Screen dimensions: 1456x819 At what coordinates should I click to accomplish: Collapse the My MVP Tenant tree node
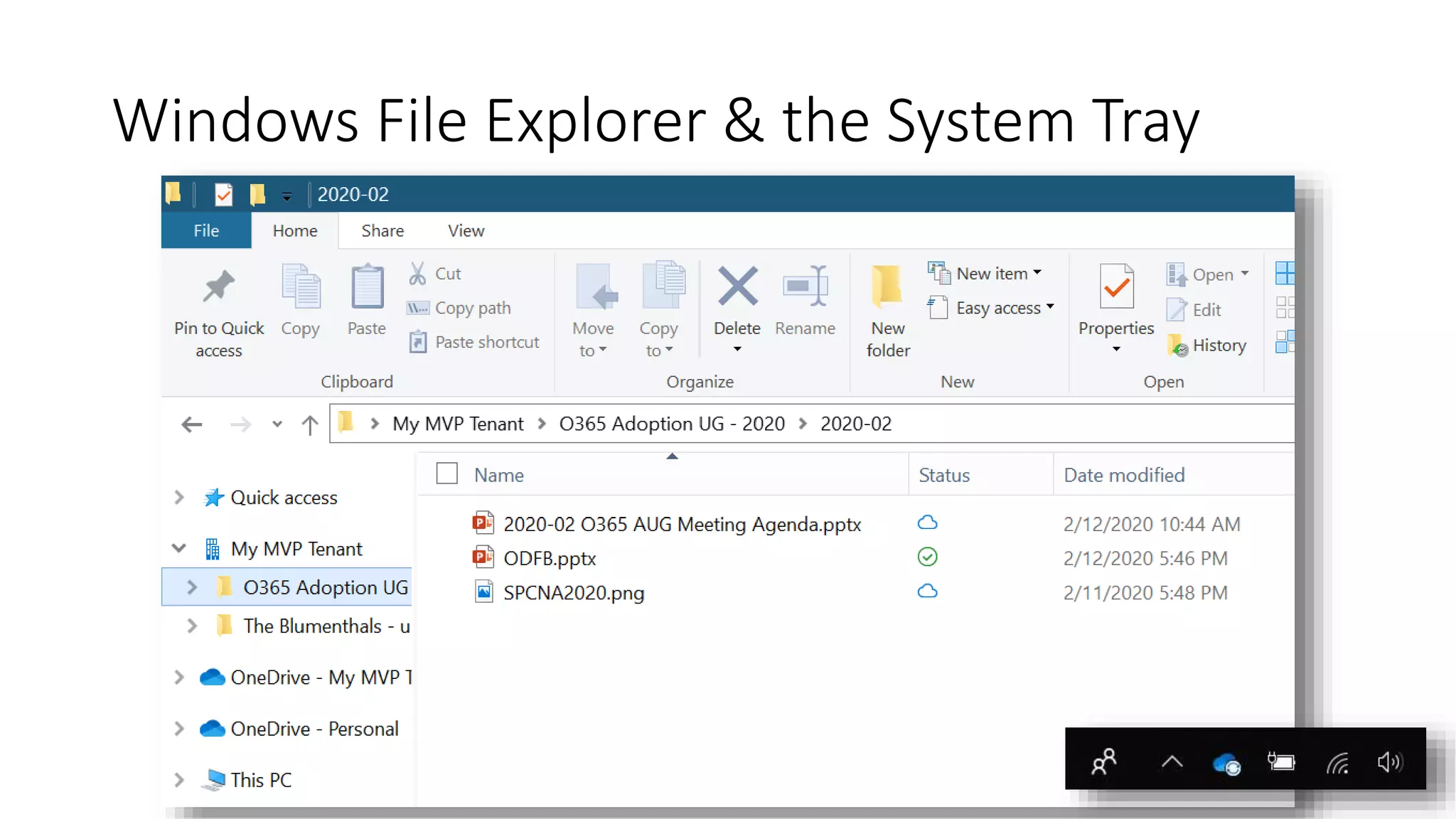pyautogui.click(x=179, y=548)
